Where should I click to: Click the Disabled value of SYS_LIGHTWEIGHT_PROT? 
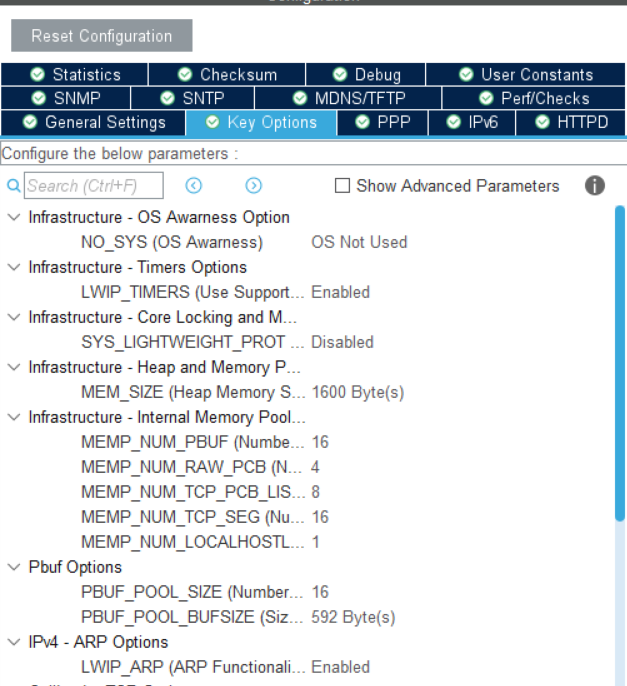click(342, 342)
